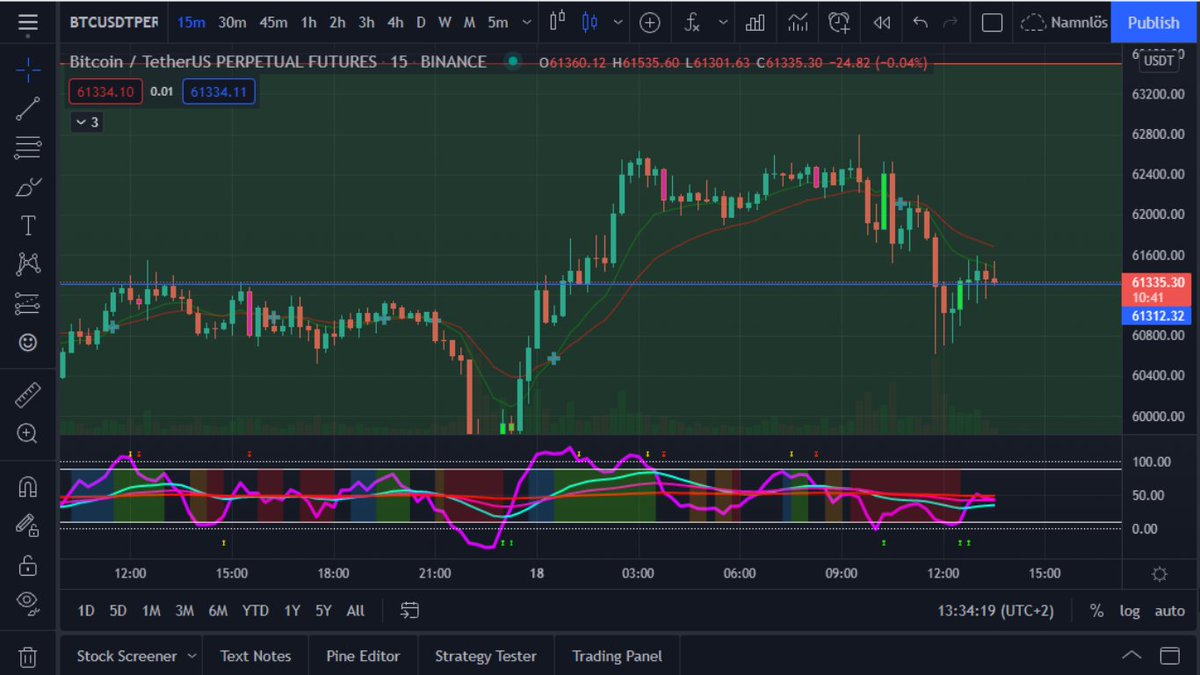This screenshot has height=675, width=1200.
Task: Expand the favorite indicators dropdown arrow
Action: tap(723, 22)
